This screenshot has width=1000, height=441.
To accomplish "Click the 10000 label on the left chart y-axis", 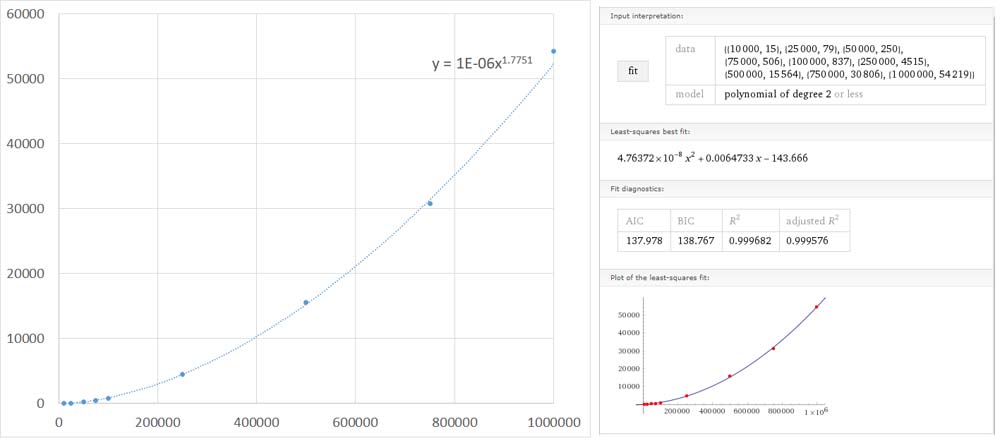I will click(24, 338).
